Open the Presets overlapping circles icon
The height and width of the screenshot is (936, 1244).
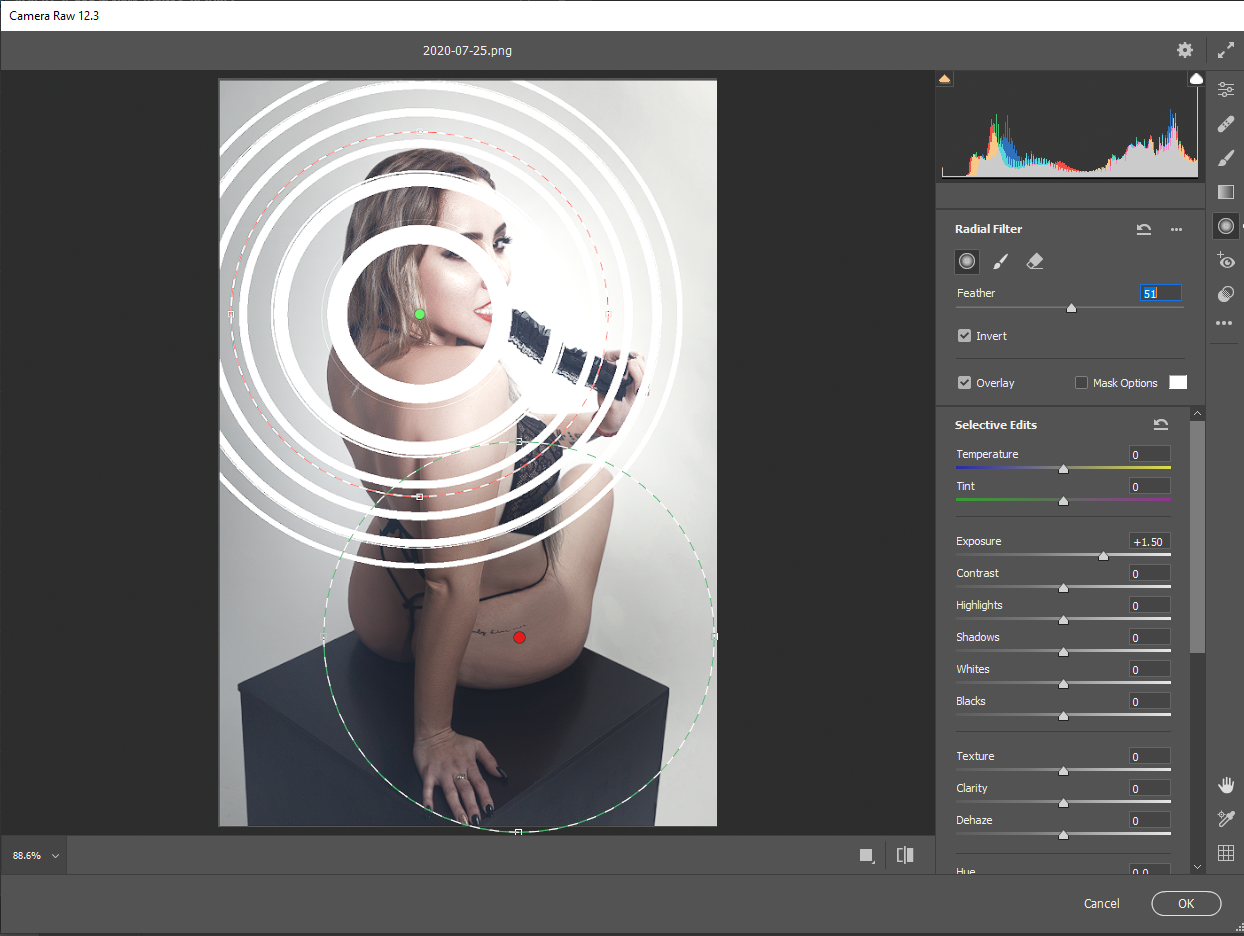point(1226,294)
